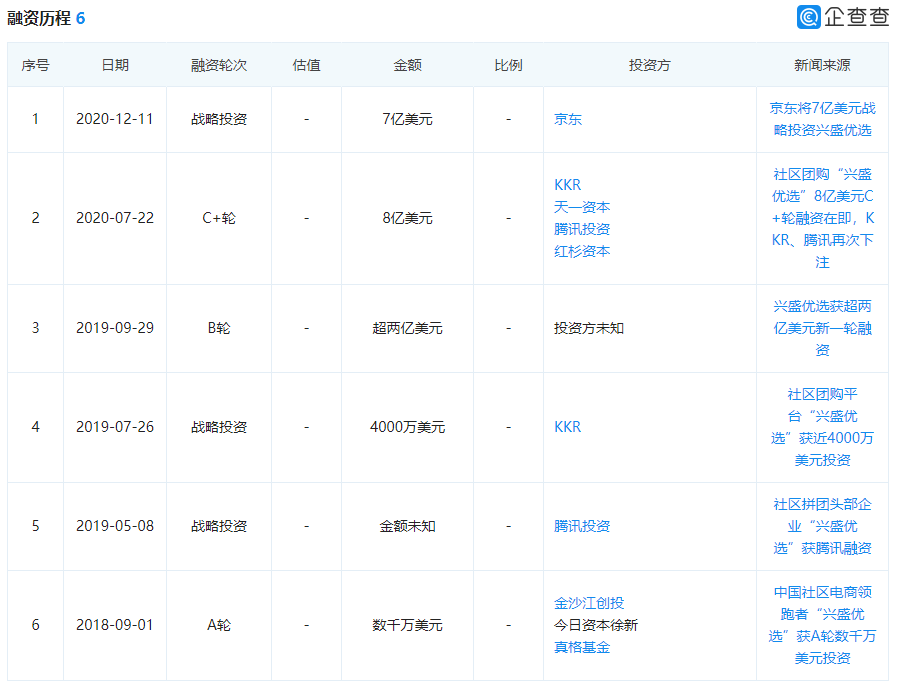Click the 日期 column header
The width and height of the screenshot is (898, 687).
point(115,65)
